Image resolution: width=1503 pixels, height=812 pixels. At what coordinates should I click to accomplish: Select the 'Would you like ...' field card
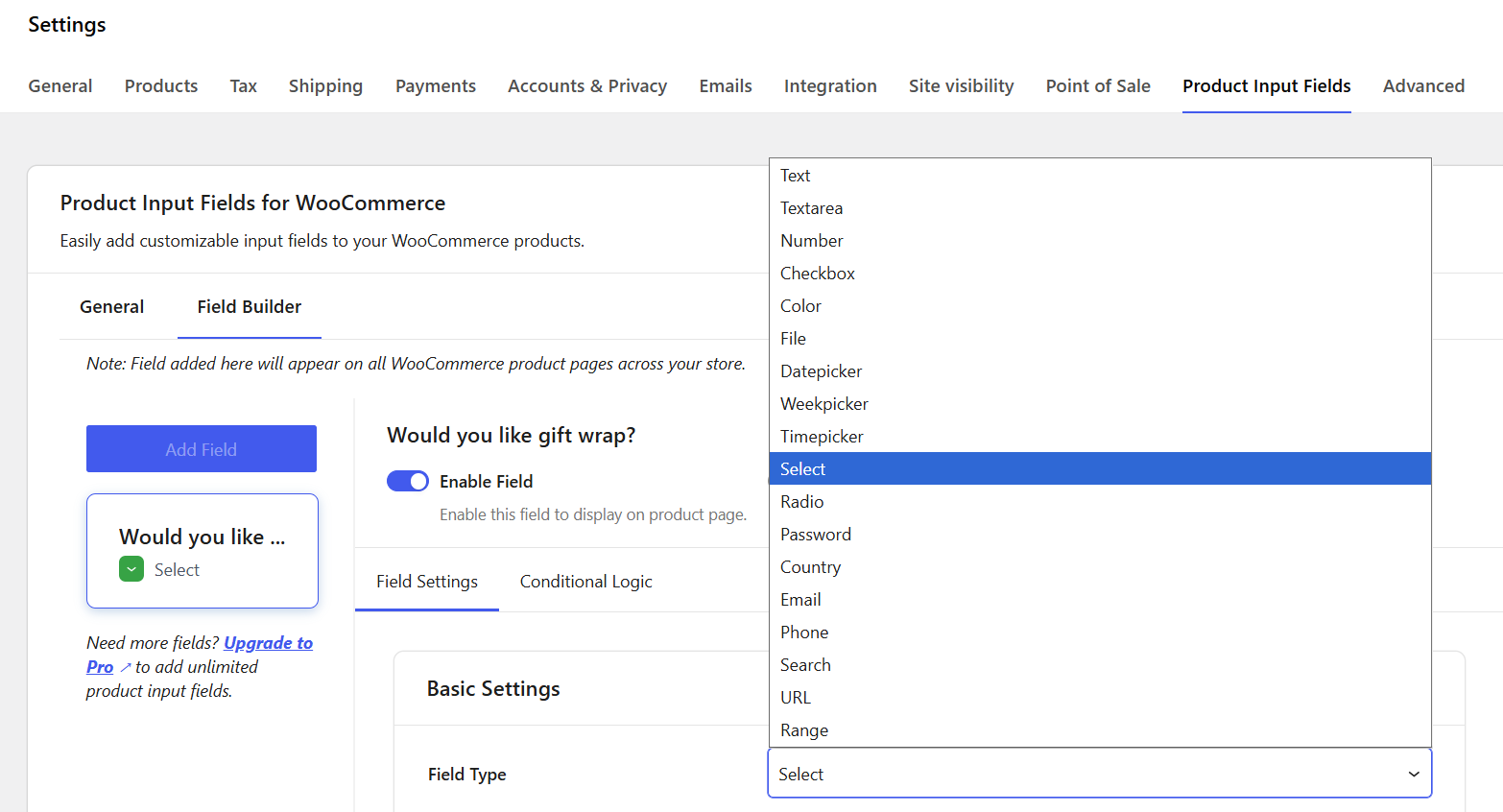click(203, 551)
